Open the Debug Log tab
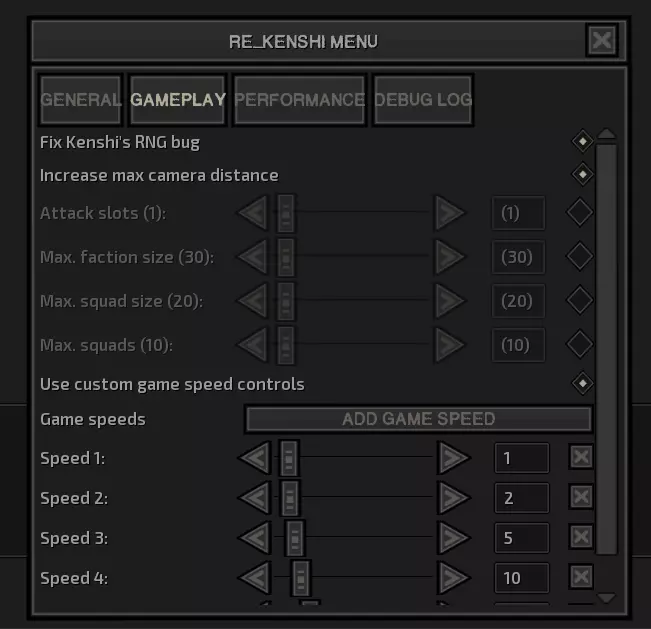The image size is (651, 629). pos(422,100)
